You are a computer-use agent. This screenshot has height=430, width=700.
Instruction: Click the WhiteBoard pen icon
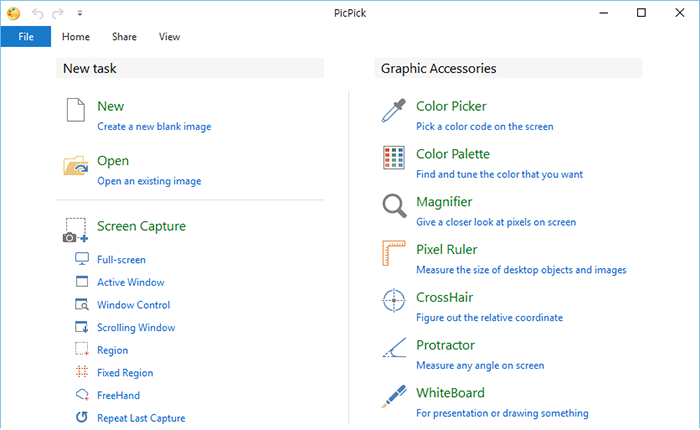tap(393, 397)
